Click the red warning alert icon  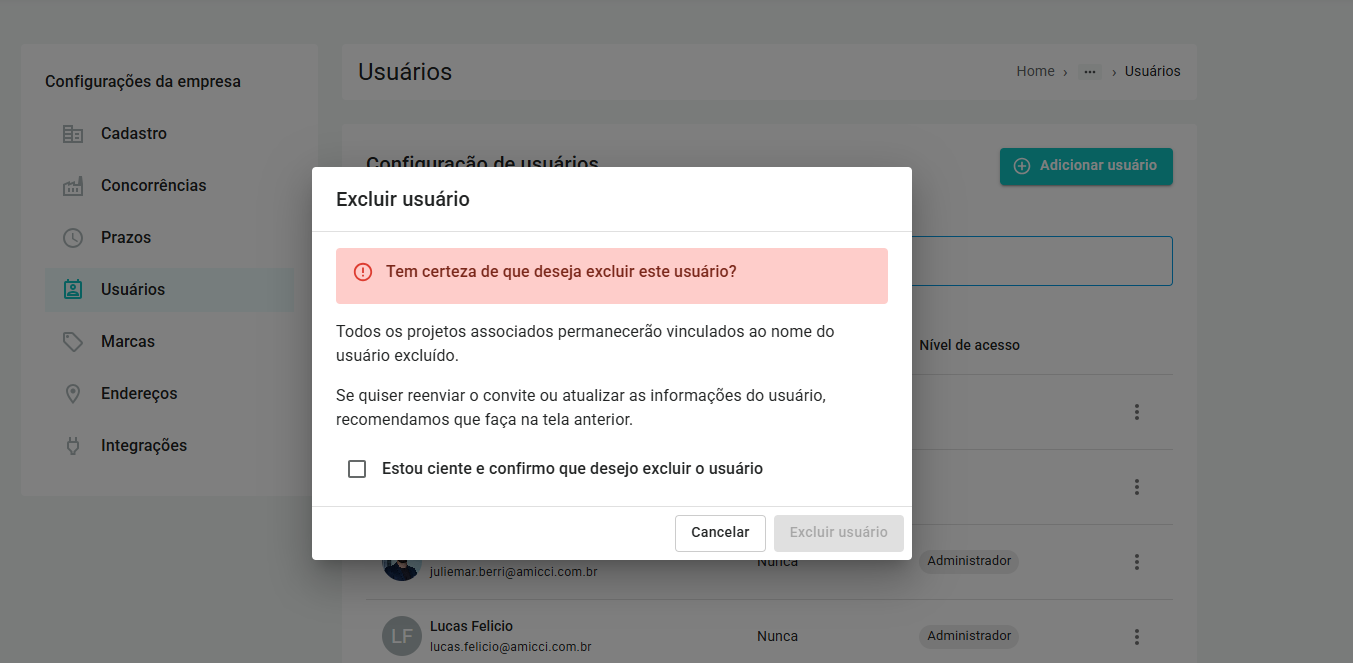click(363, 272)
